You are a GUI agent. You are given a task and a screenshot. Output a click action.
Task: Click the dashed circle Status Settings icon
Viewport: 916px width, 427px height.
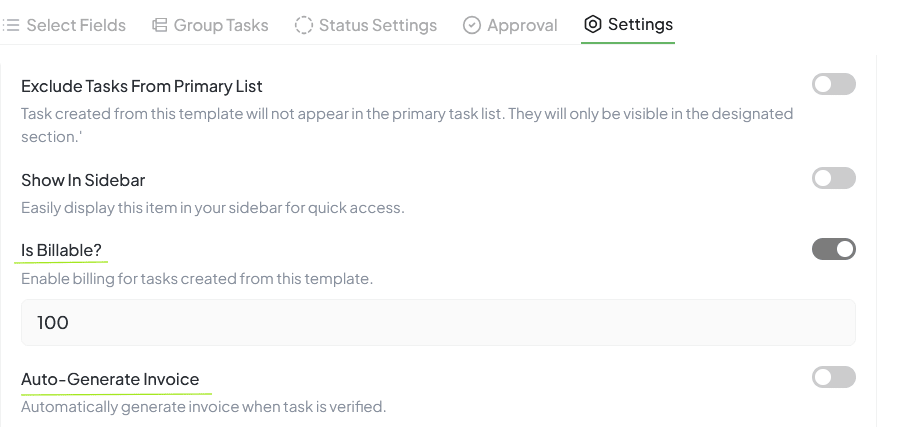coord(304,25)
